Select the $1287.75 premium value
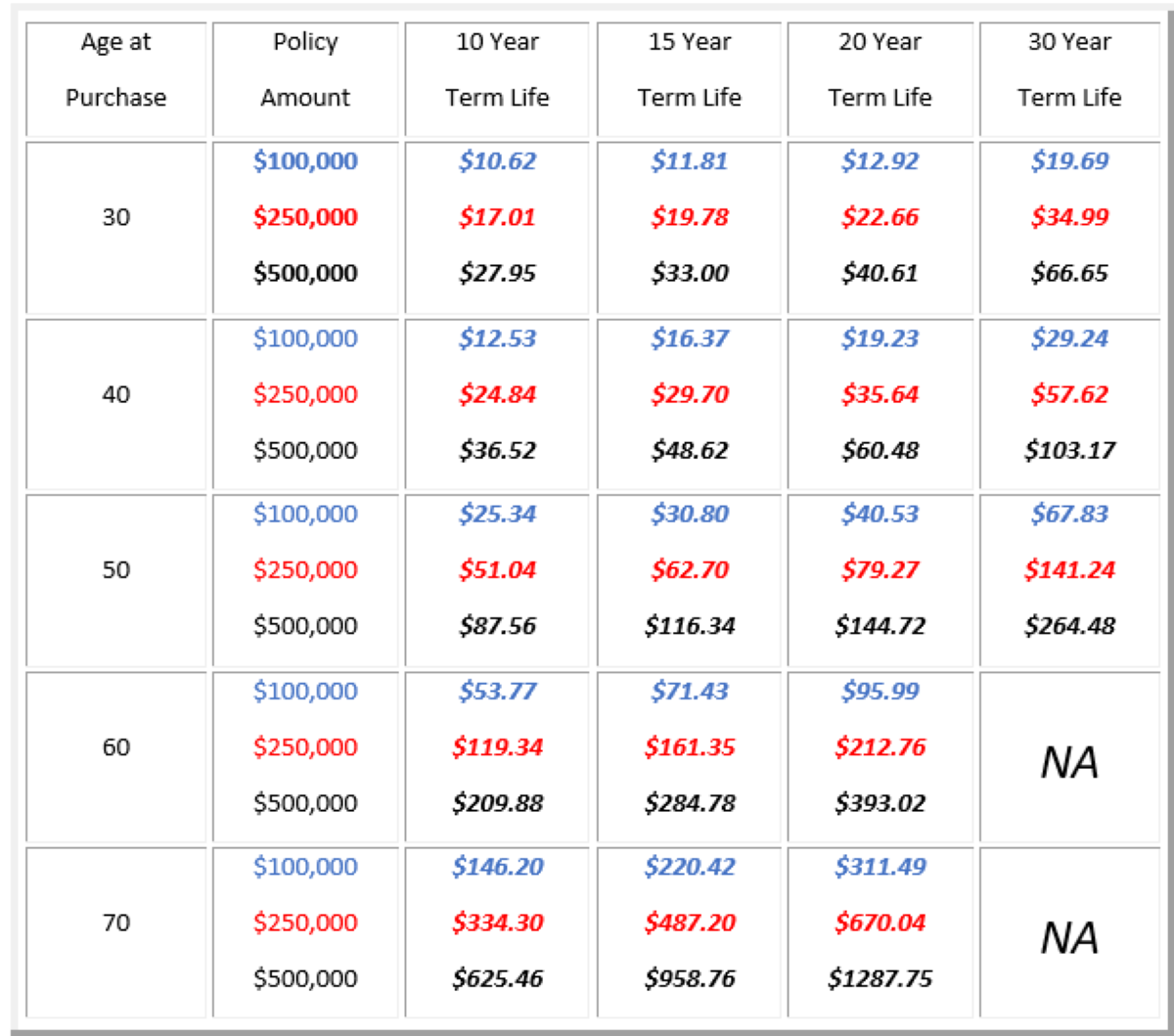Image resolution: width=1174 pixels, height=1036 pixels. pyautogui.click(x=880, y=979)
